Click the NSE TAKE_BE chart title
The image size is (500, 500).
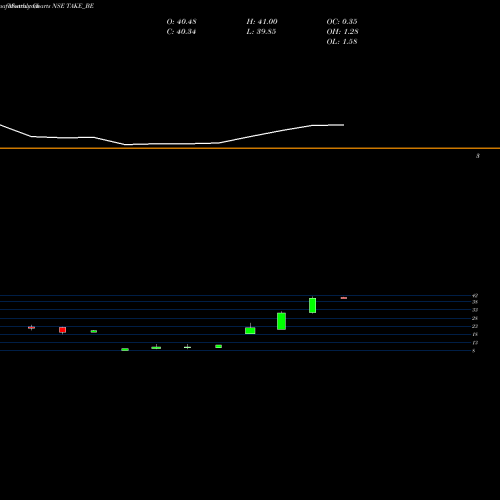[x=73, y=6]
